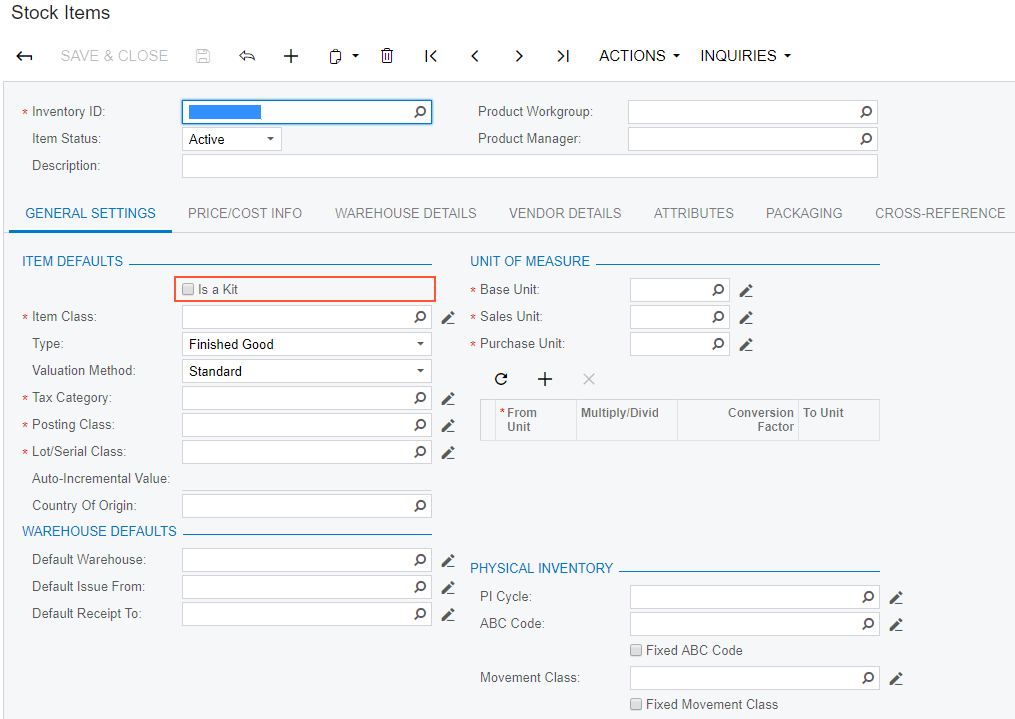Click into the Description text field

(x=529, y=166)
